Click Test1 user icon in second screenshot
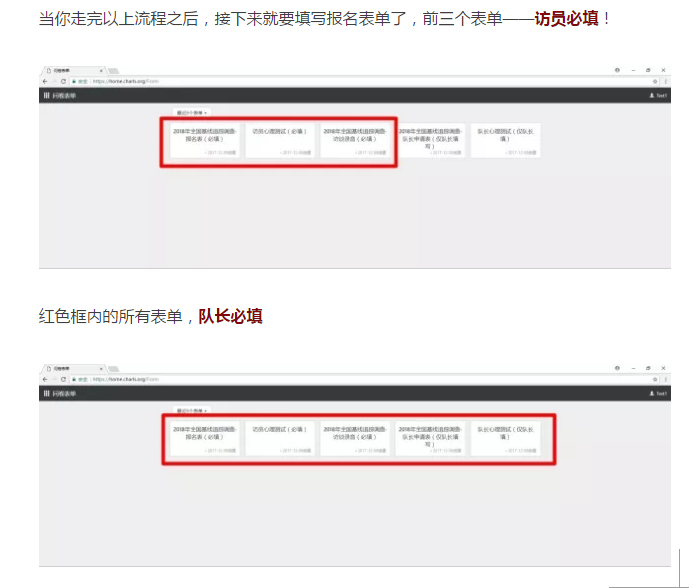Viewport: 699px width, 588px height. pyautogui.click(x=652, y=394)
